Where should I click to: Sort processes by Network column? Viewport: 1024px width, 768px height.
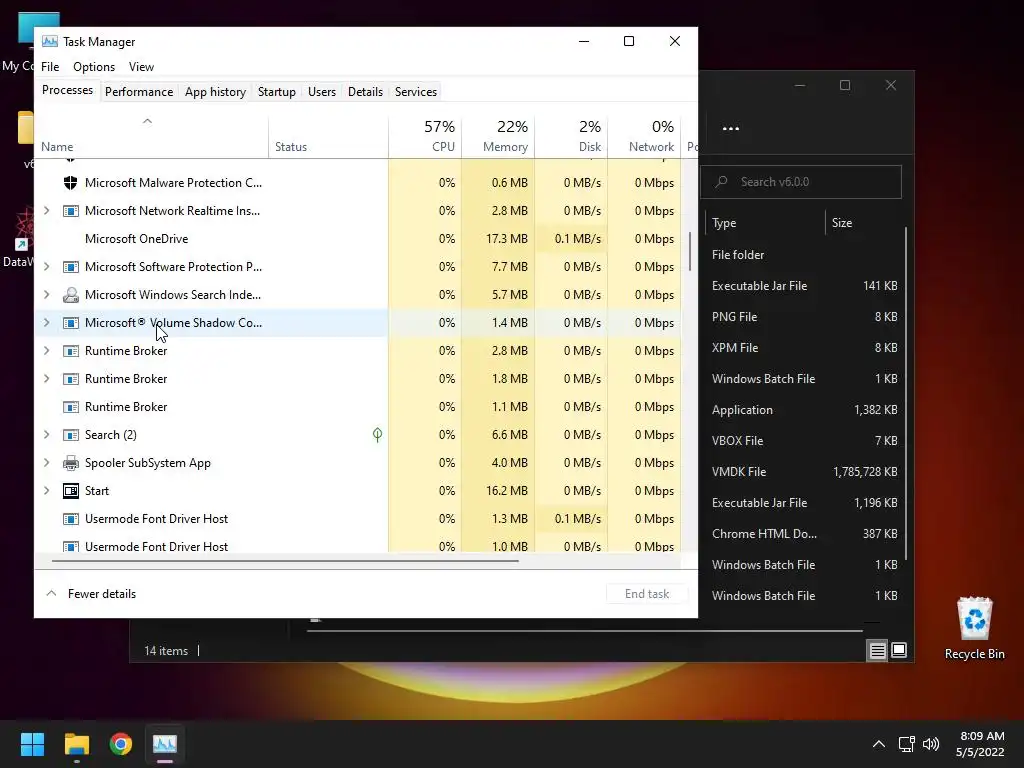click(x=645, y=136)
